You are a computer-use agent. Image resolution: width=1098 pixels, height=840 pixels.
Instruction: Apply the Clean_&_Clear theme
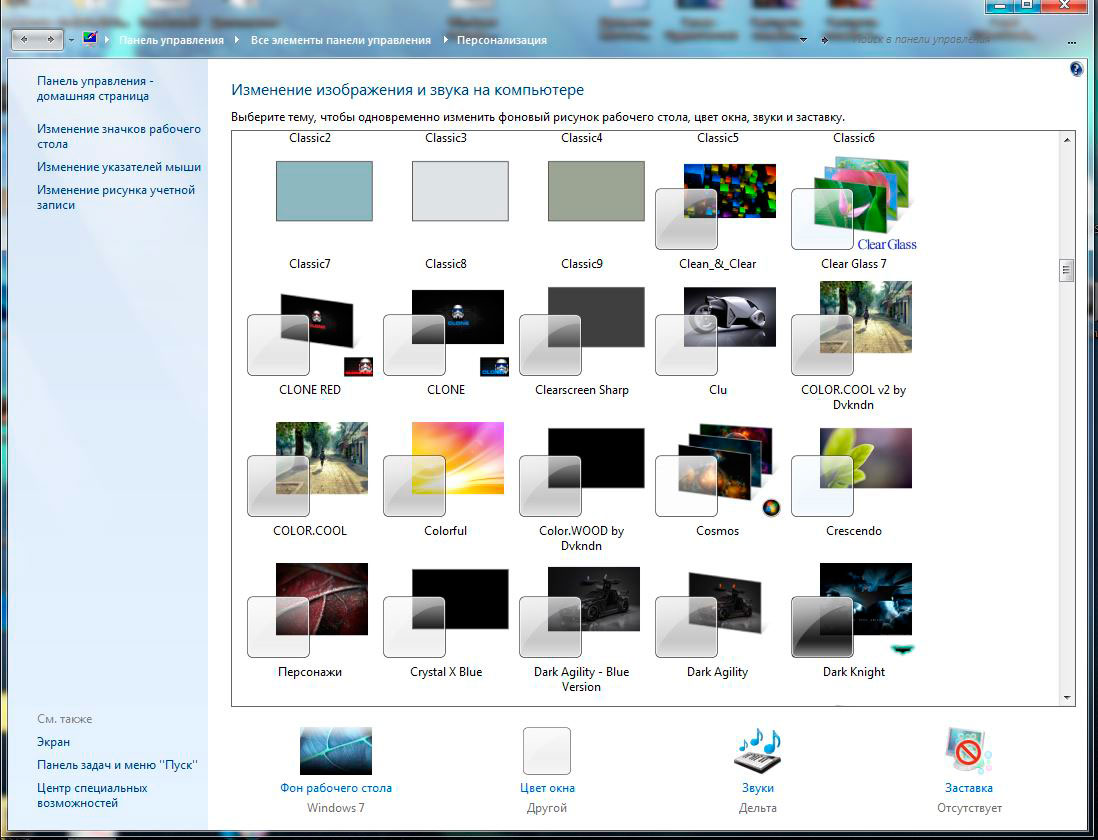point(716,206)
